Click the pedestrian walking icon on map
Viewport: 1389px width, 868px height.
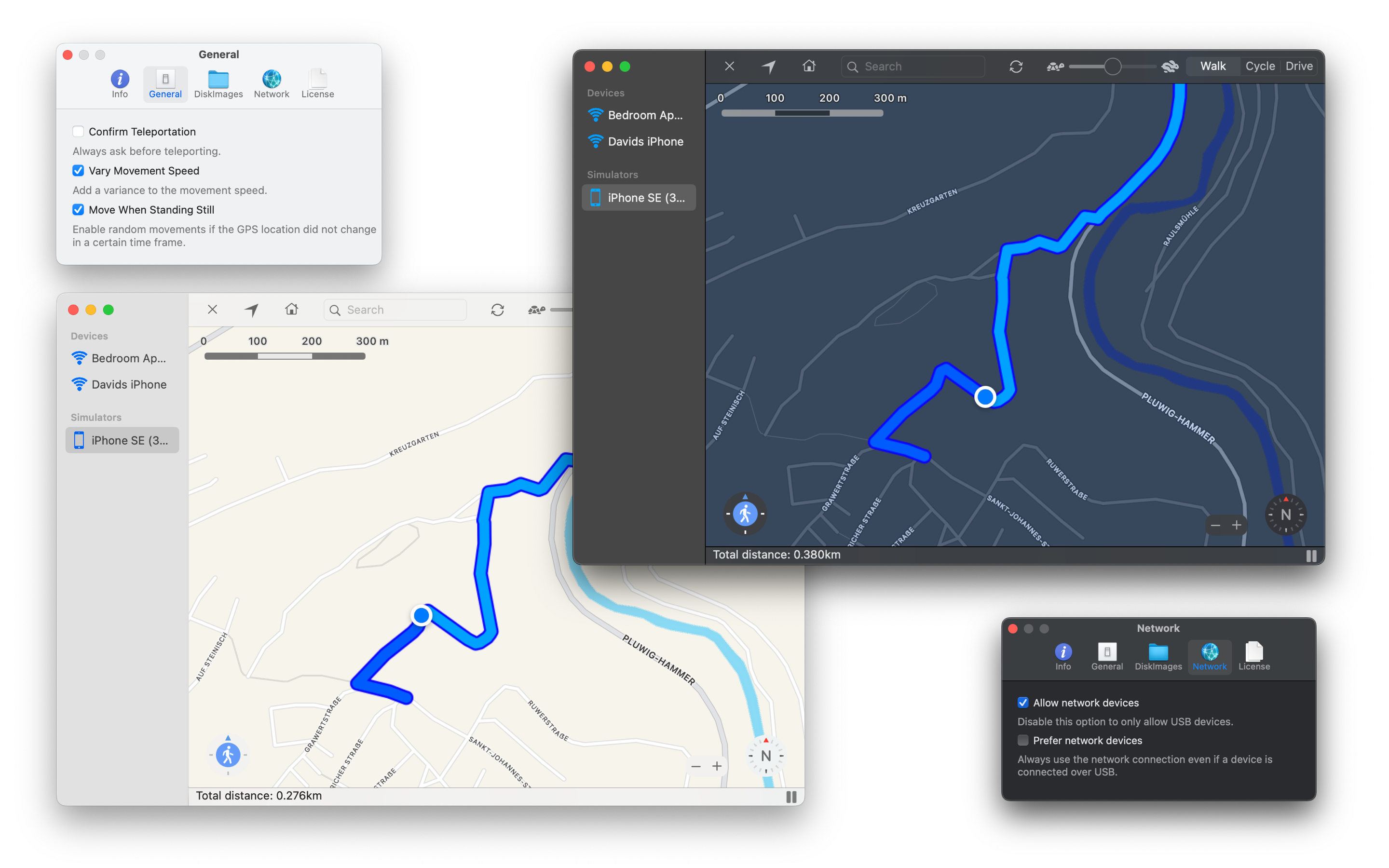229,757
